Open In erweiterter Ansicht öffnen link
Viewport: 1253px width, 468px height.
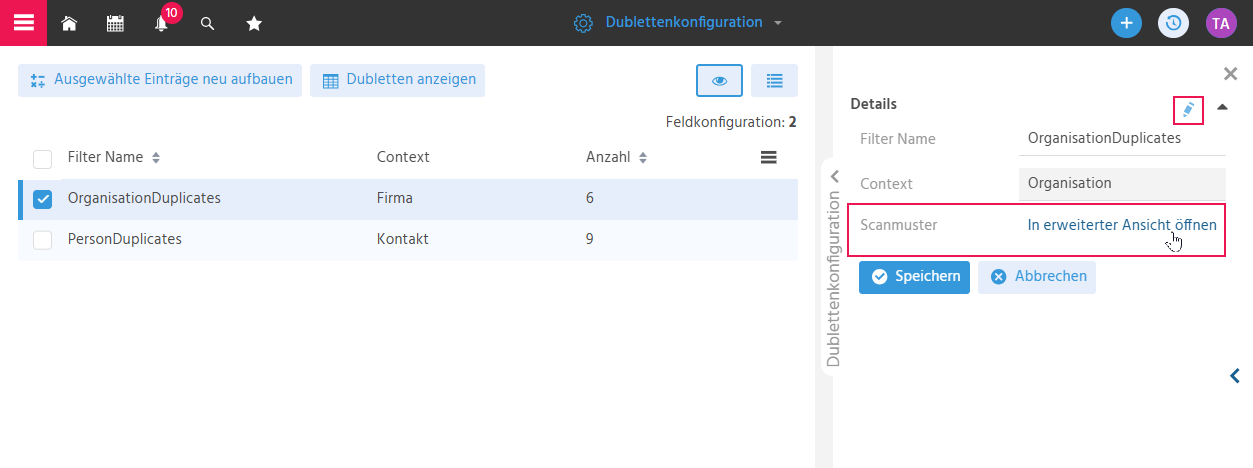point(1122,225)
